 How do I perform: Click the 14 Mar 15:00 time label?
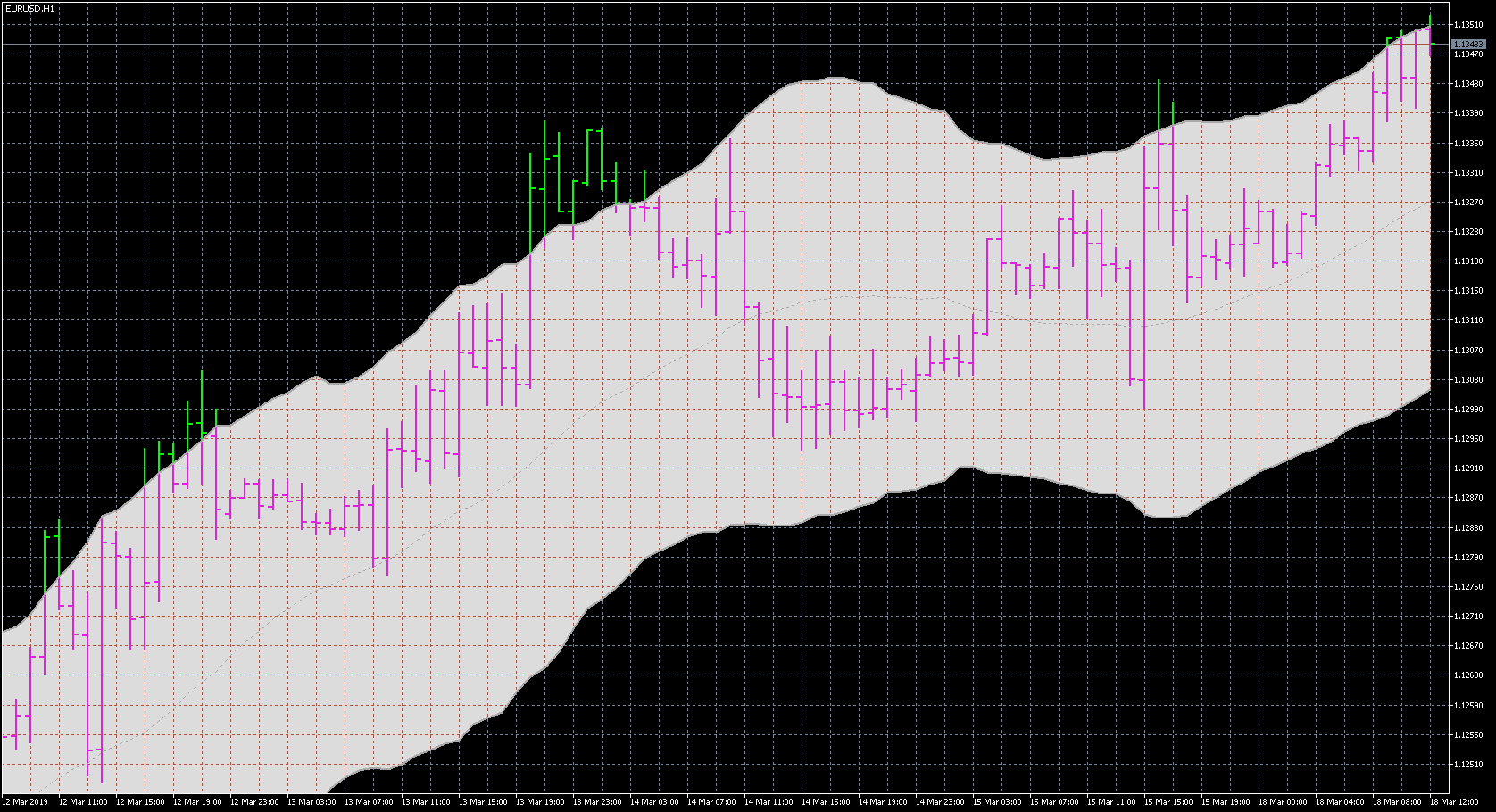coord(826,802)
